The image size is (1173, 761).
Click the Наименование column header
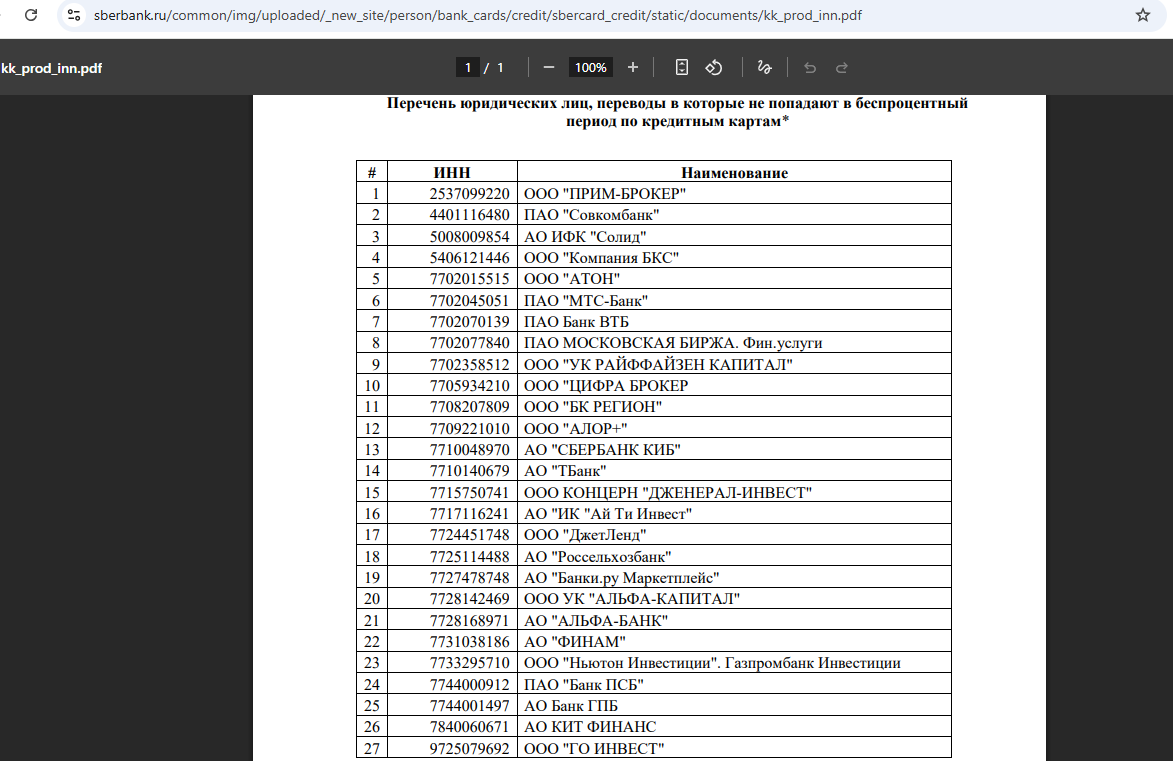(x=734, y=173)
